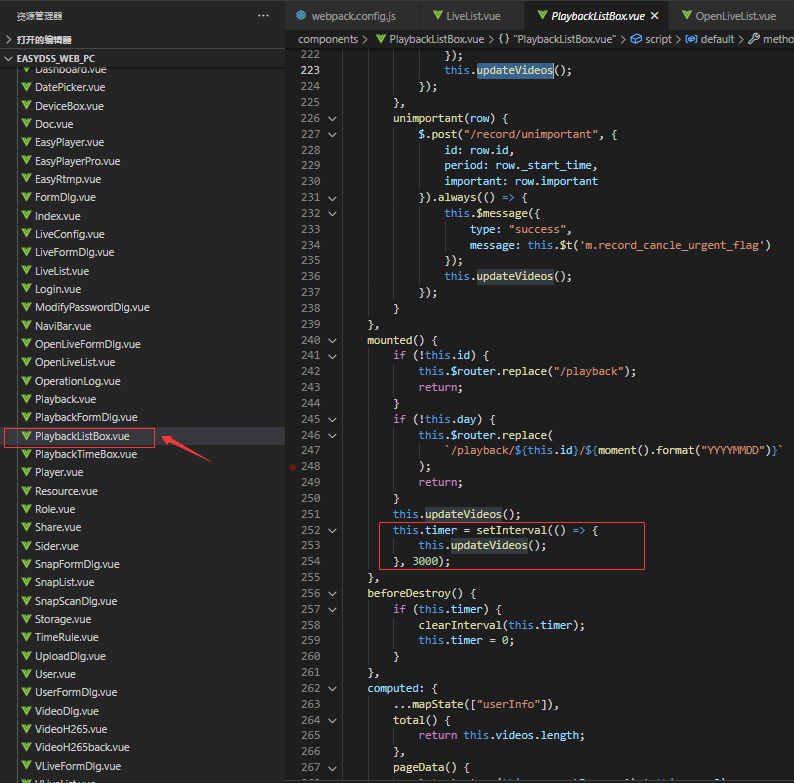Fold code at line 226 unimportant method
Screen dimensions: 794x783
click(332, 119)
